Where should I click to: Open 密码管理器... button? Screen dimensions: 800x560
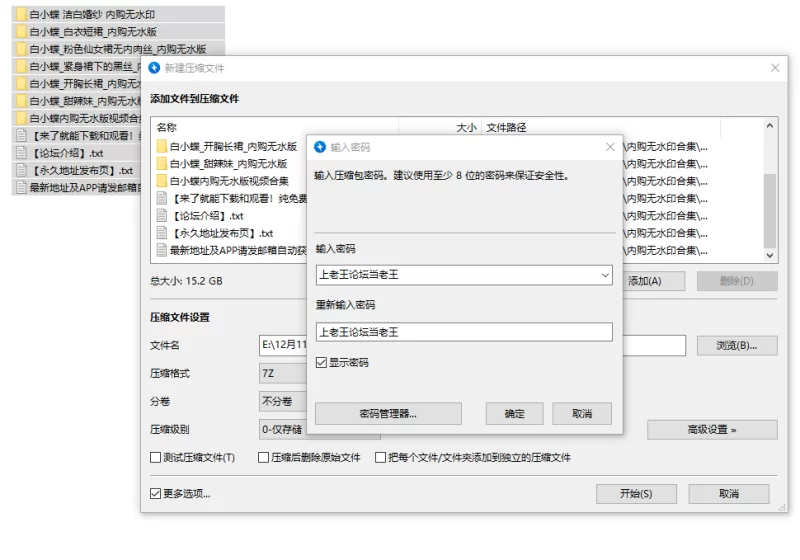[388, 414]
